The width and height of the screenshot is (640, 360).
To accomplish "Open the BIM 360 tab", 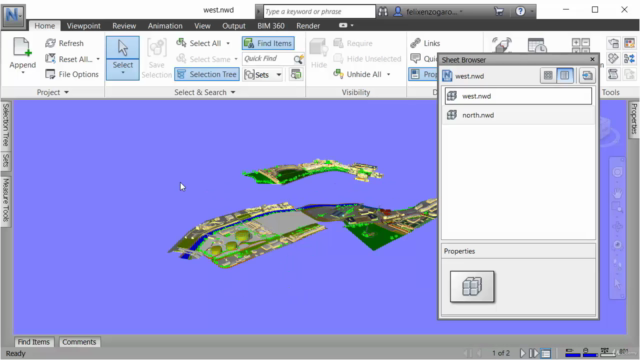I will 271,26.
